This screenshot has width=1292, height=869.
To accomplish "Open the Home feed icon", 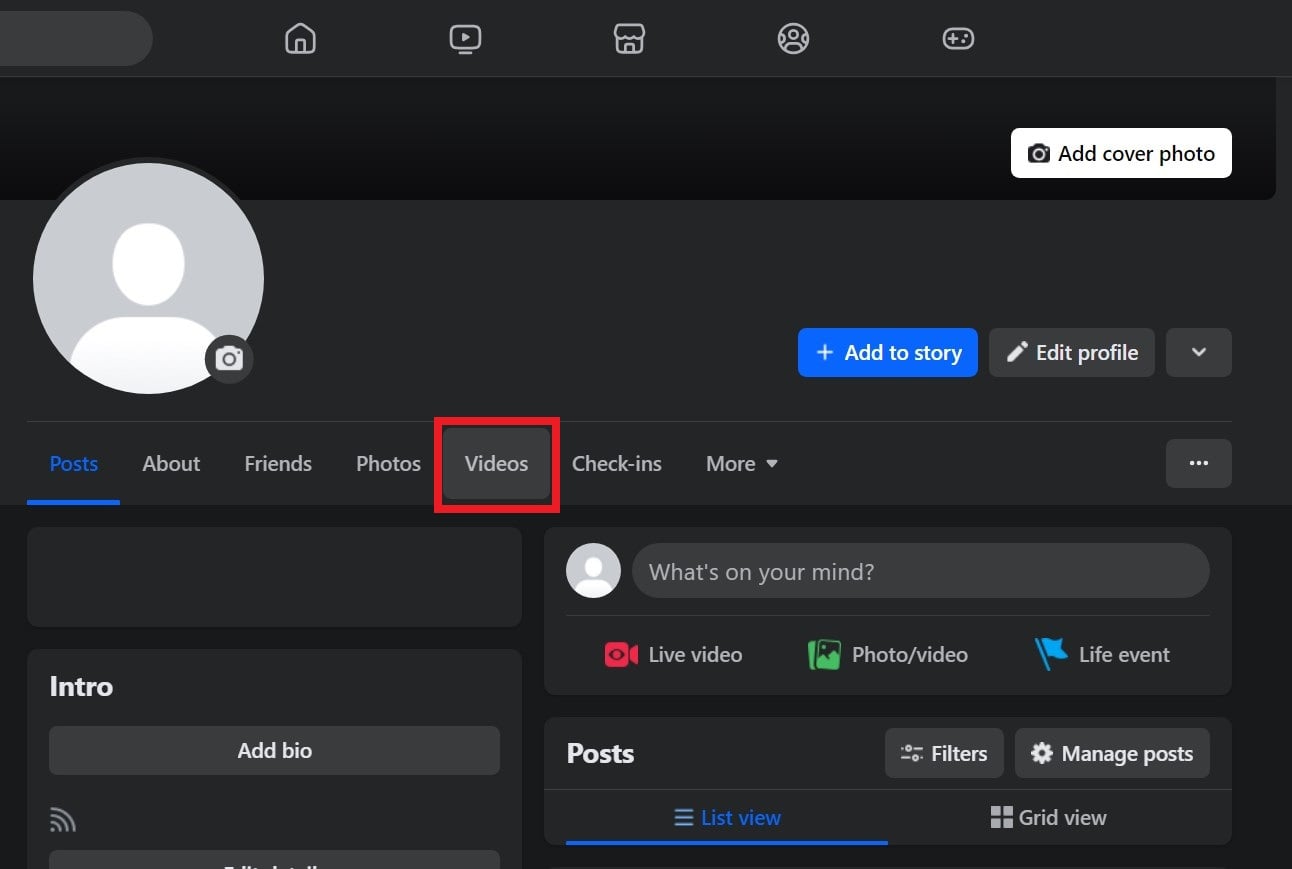I will [299, 39].
